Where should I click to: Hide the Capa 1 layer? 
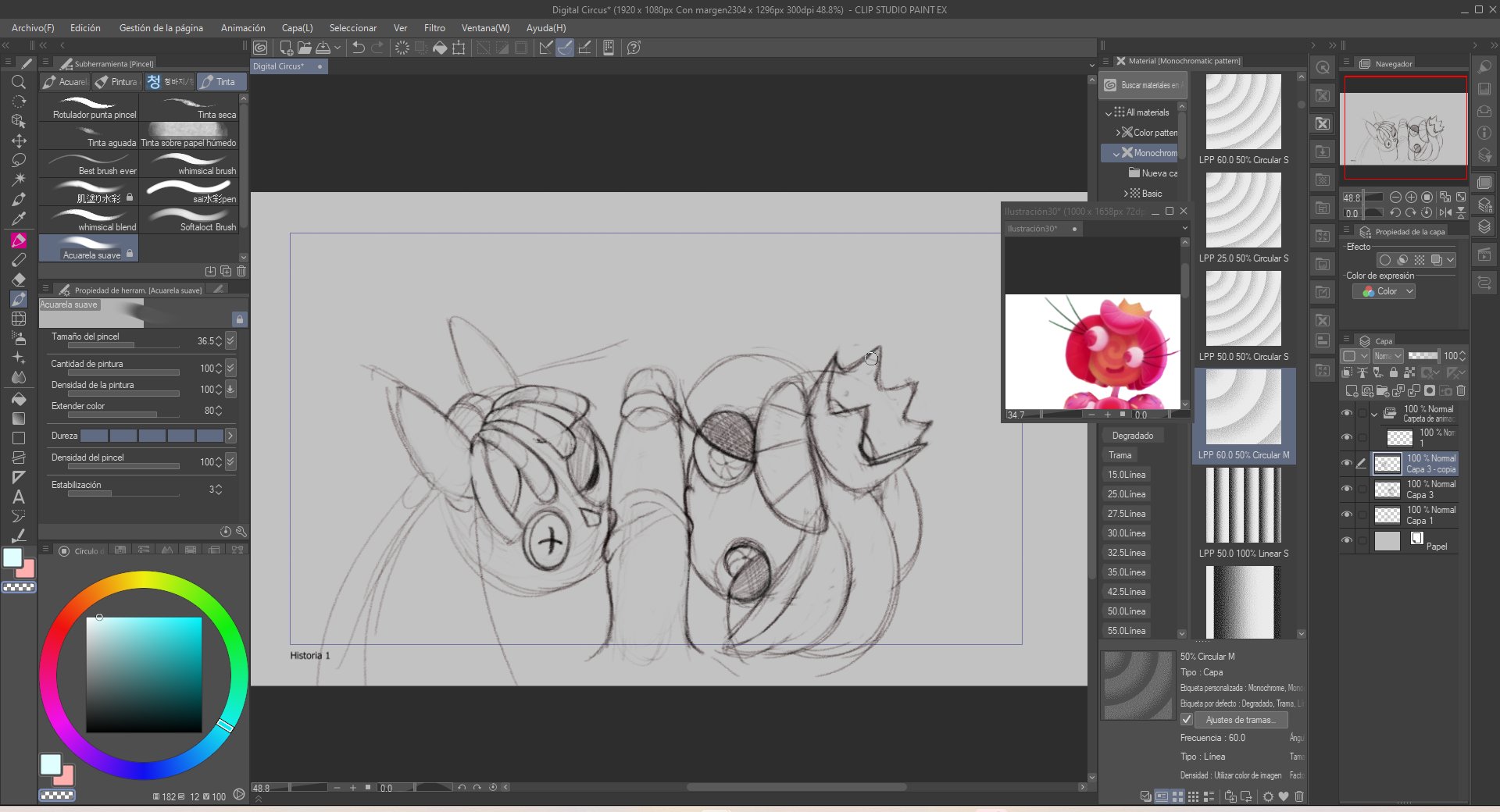(1347, 515)
